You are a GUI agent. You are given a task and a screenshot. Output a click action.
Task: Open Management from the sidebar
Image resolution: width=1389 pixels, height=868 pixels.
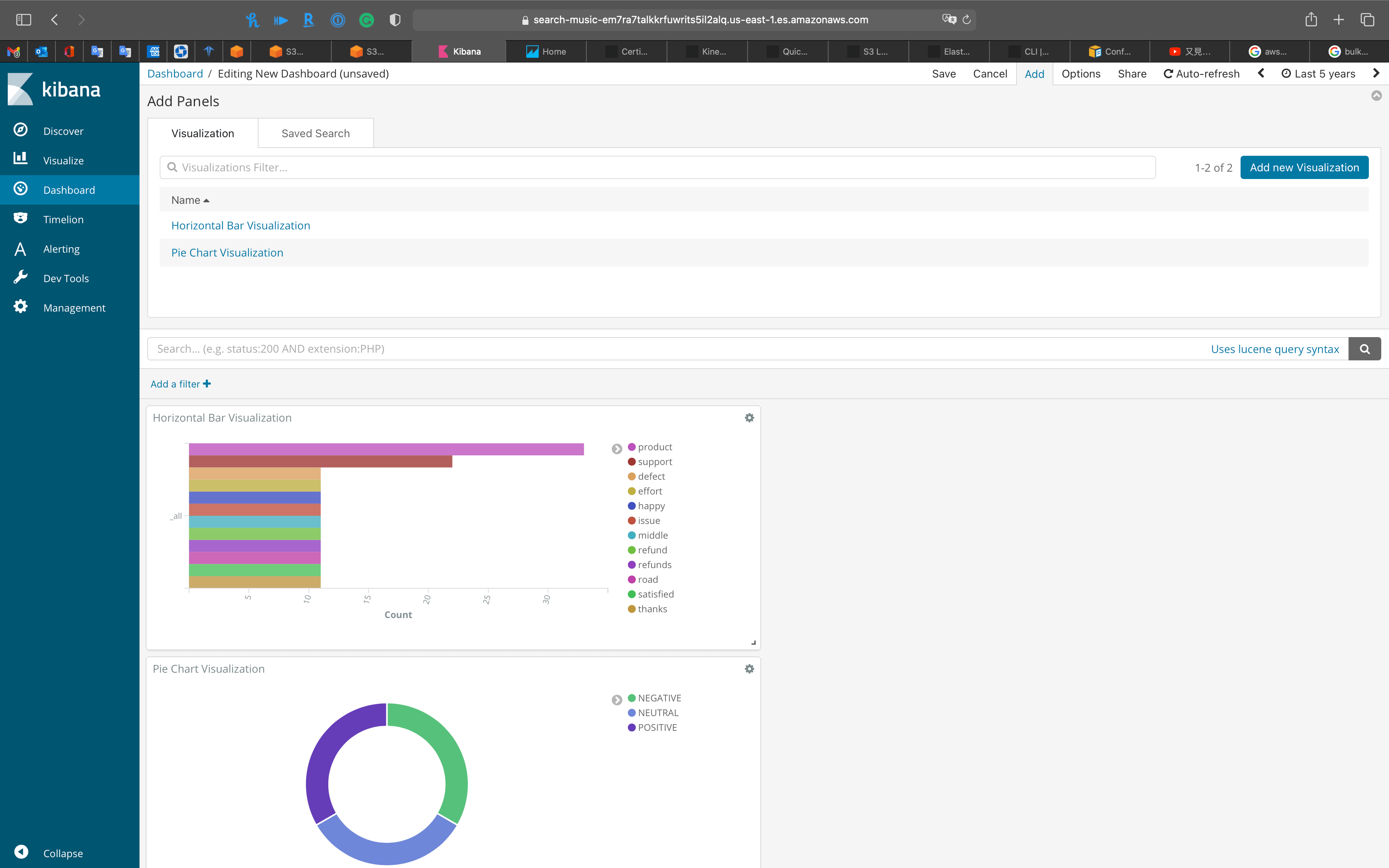(x=74, y=307)
